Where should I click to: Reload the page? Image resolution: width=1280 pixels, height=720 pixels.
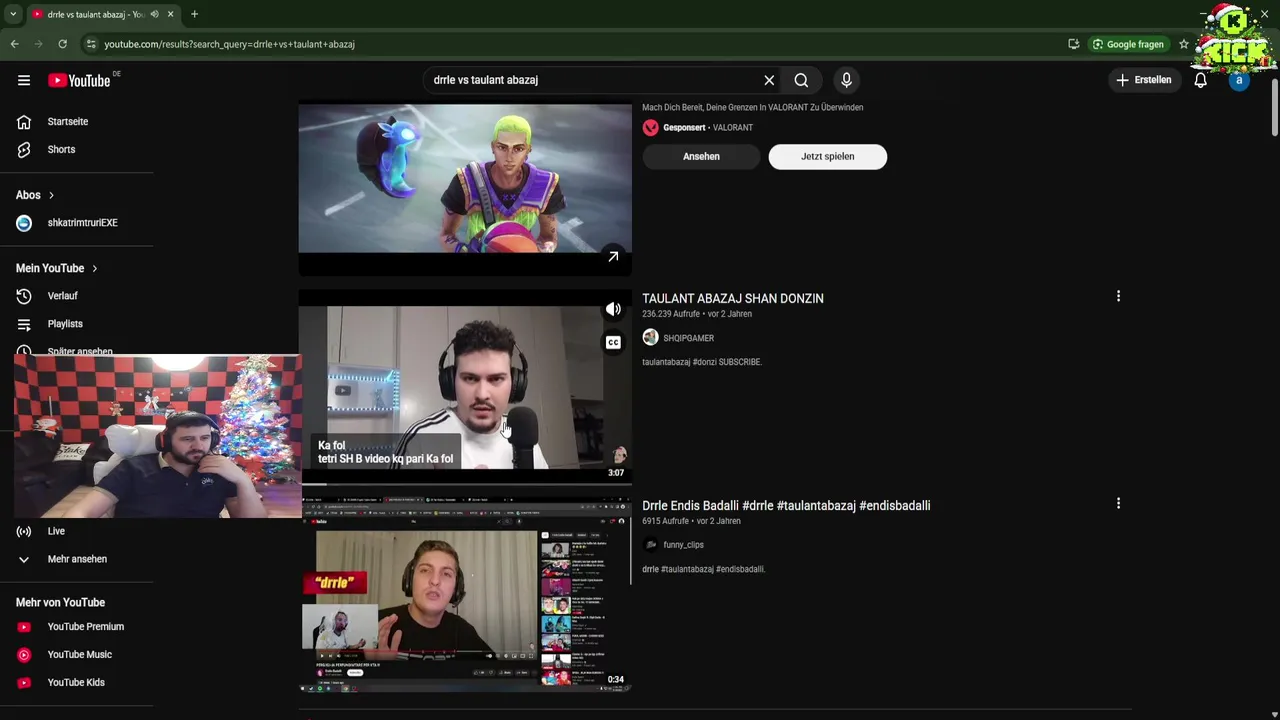point(62,44)
